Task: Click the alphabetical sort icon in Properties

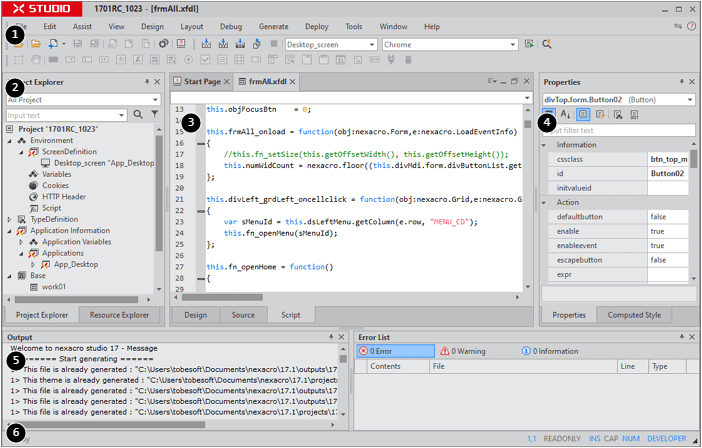Action: click(566, 115)
